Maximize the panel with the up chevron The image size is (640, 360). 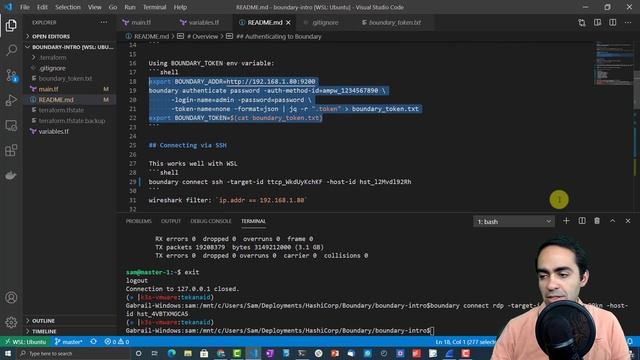[x=613, y=221]
